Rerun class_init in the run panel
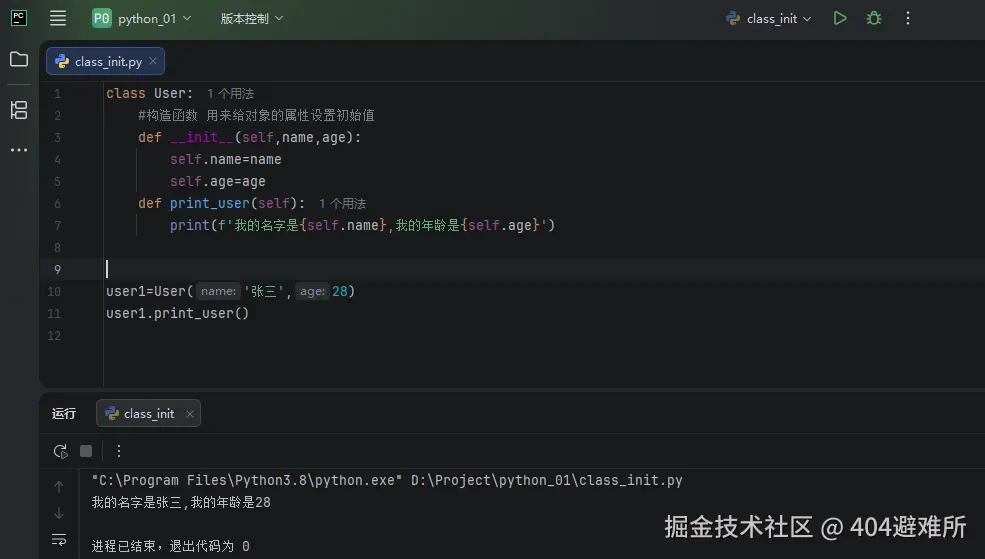Viewport: 985px width, 559px height. (x=61, y=451)
